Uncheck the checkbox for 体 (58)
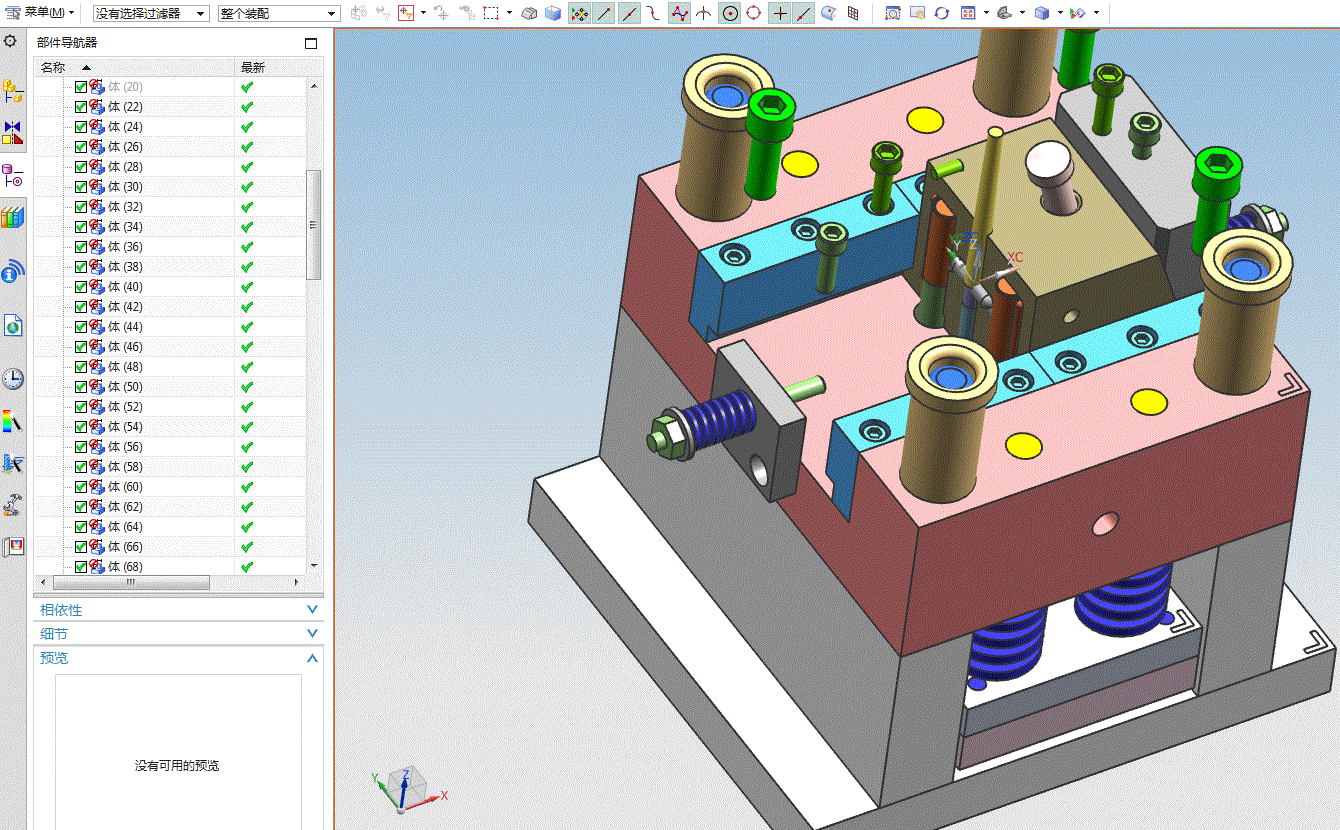This screenshot has height=830, width=1340. point(81,467)
